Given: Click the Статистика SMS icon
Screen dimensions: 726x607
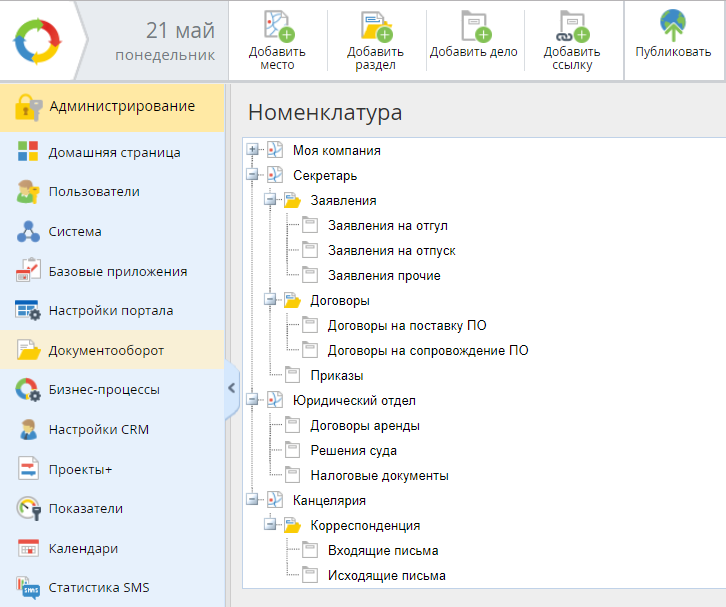Looking at the screenshot, I should (28, 588).
